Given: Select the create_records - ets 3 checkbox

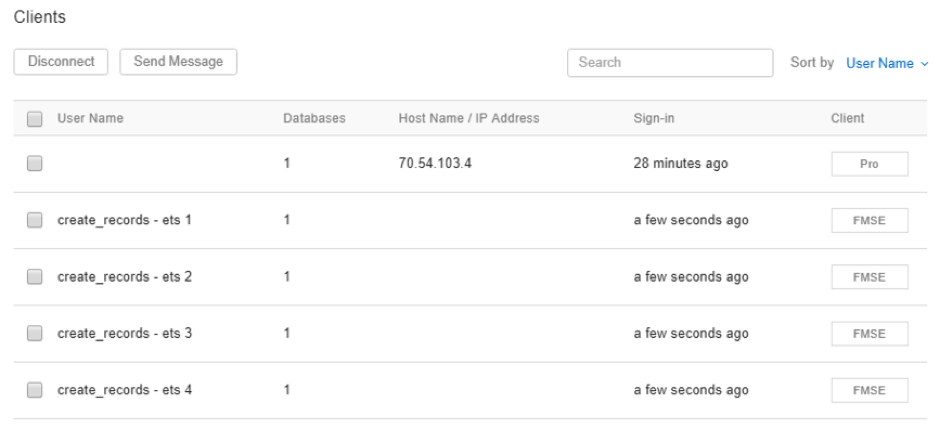Looking at the screenshot, I should pyautogui.click(x=35, y=333).
